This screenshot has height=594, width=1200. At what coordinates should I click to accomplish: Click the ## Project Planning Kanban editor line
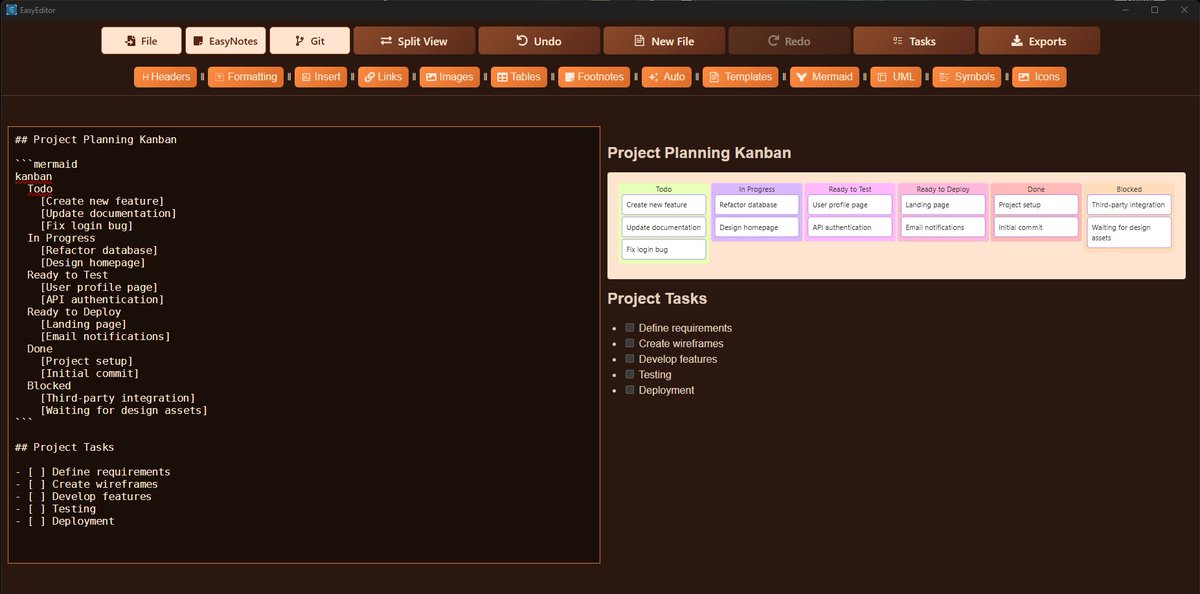tap(95, 140)
